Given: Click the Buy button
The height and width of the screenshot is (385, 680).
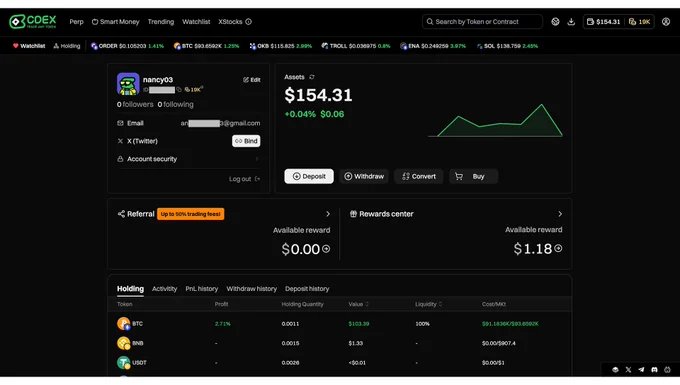Looking at the screenshot, I should coord(473,176).
